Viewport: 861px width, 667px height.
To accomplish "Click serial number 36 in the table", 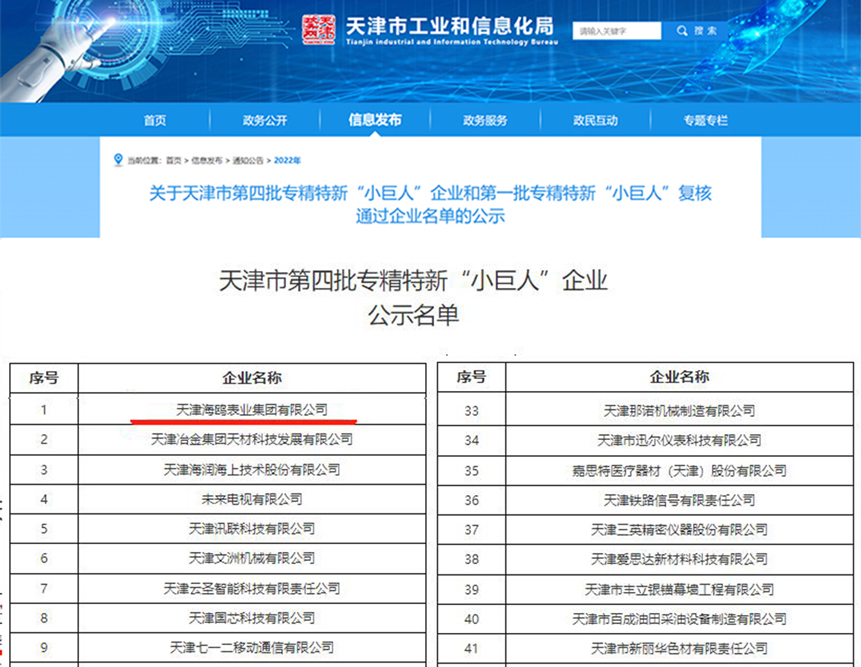I will point(472,500).
